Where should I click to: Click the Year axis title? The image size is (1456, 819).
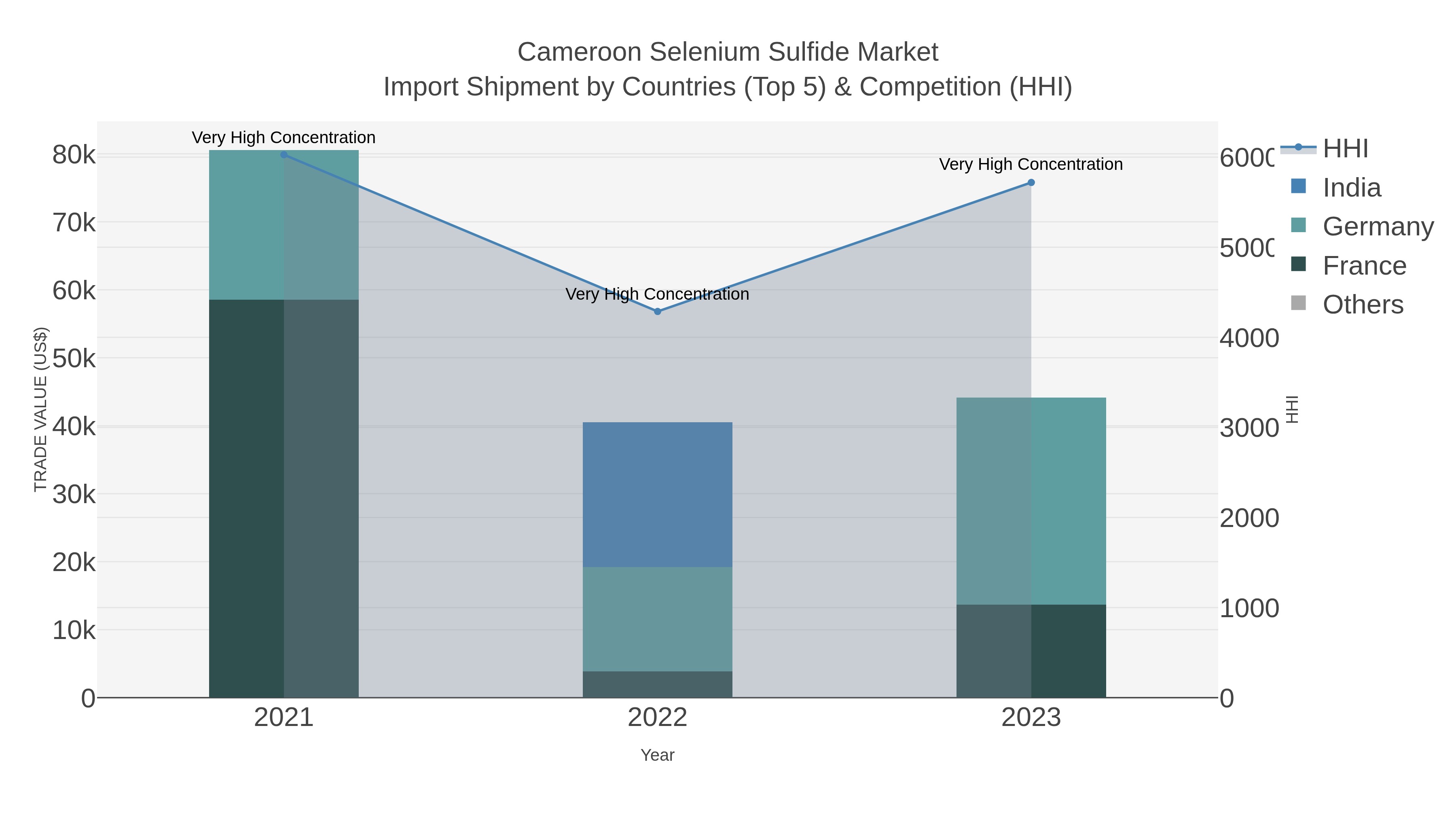tap(657, 755)
